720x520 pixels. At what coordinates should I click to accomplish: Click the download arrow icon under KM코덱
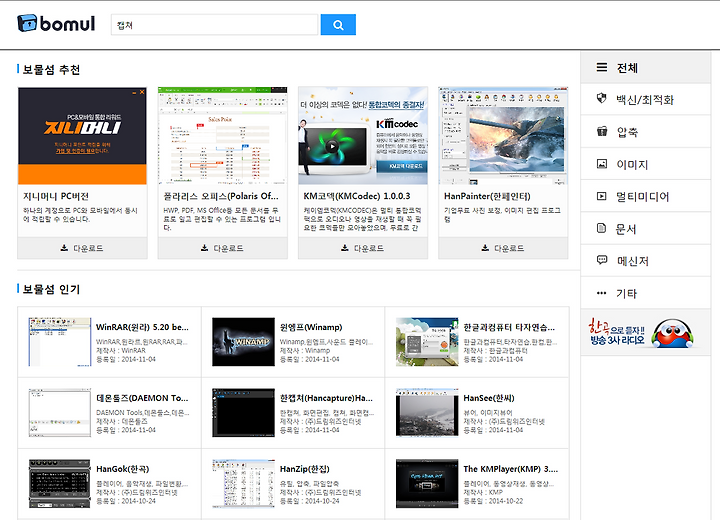[x=344, y=248]
